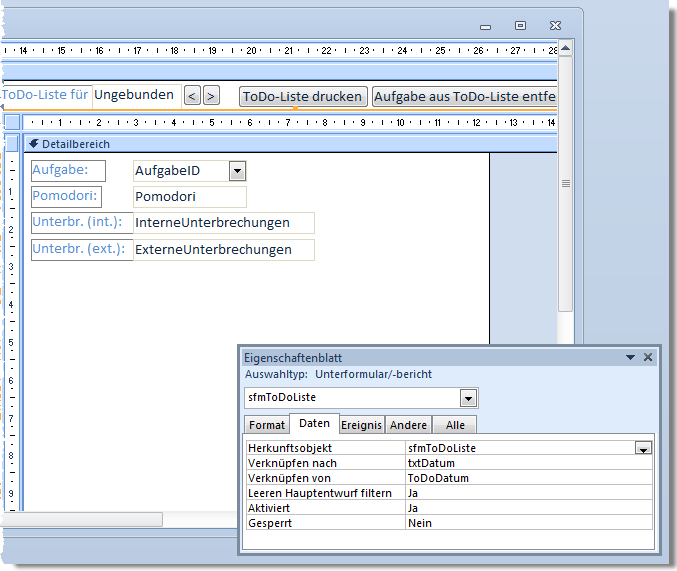Click the 'ToDo-Liste drucken' button
Image resolution: width=677 pixels, height=571 pixels.
coord(302,97)
